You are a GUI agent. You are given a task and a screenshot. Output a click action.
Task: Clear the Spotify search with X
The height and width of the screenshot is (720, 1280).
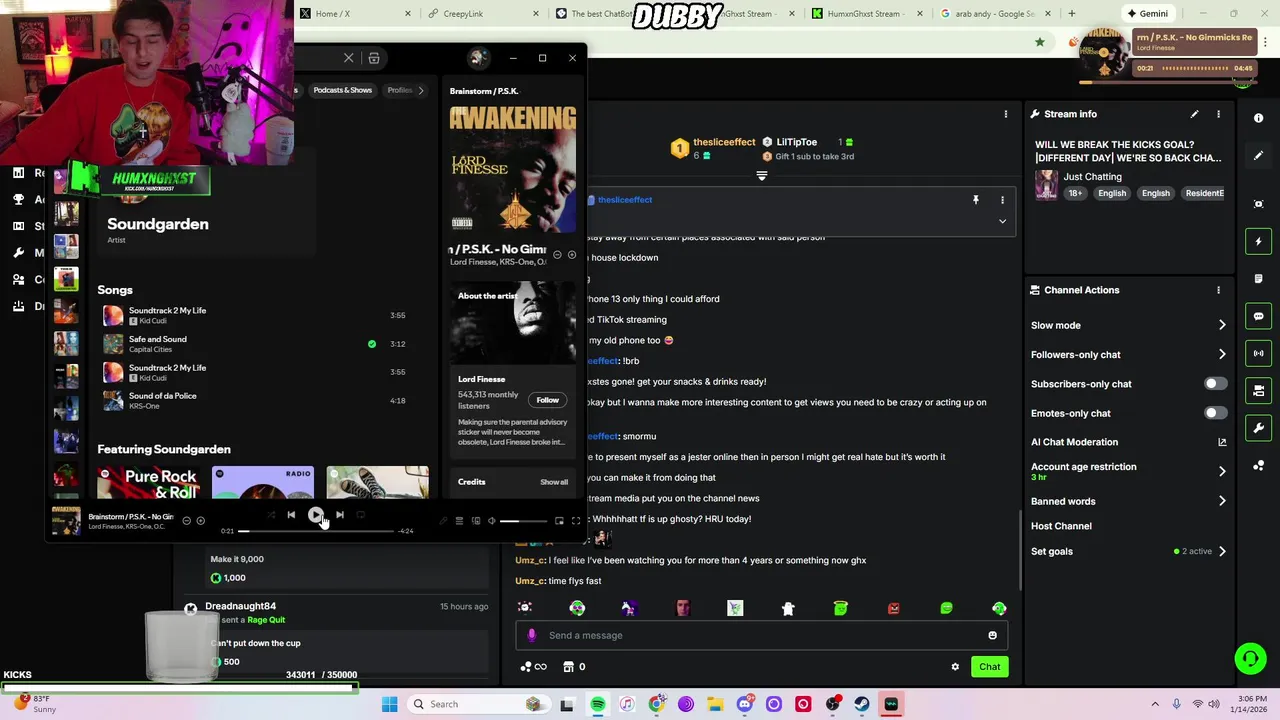tap(349, 58)
